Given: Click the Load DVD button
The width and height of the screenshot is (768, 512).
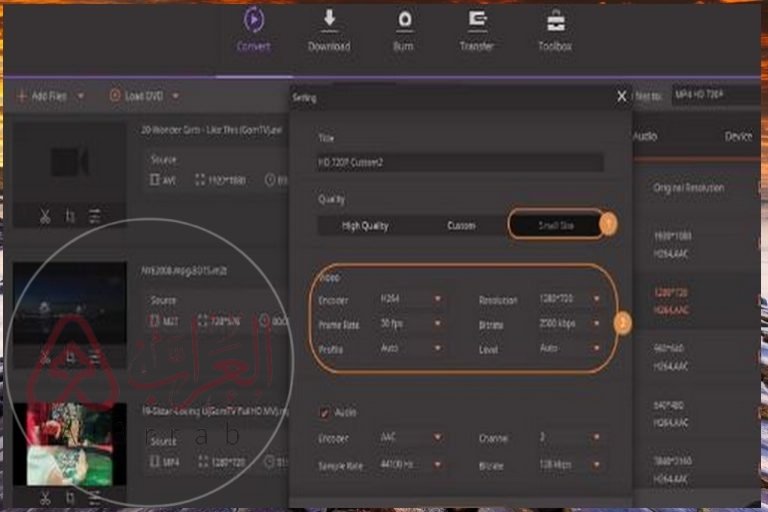Looking at the screenshot, I should pyautogui.click(x=145, y=96).
